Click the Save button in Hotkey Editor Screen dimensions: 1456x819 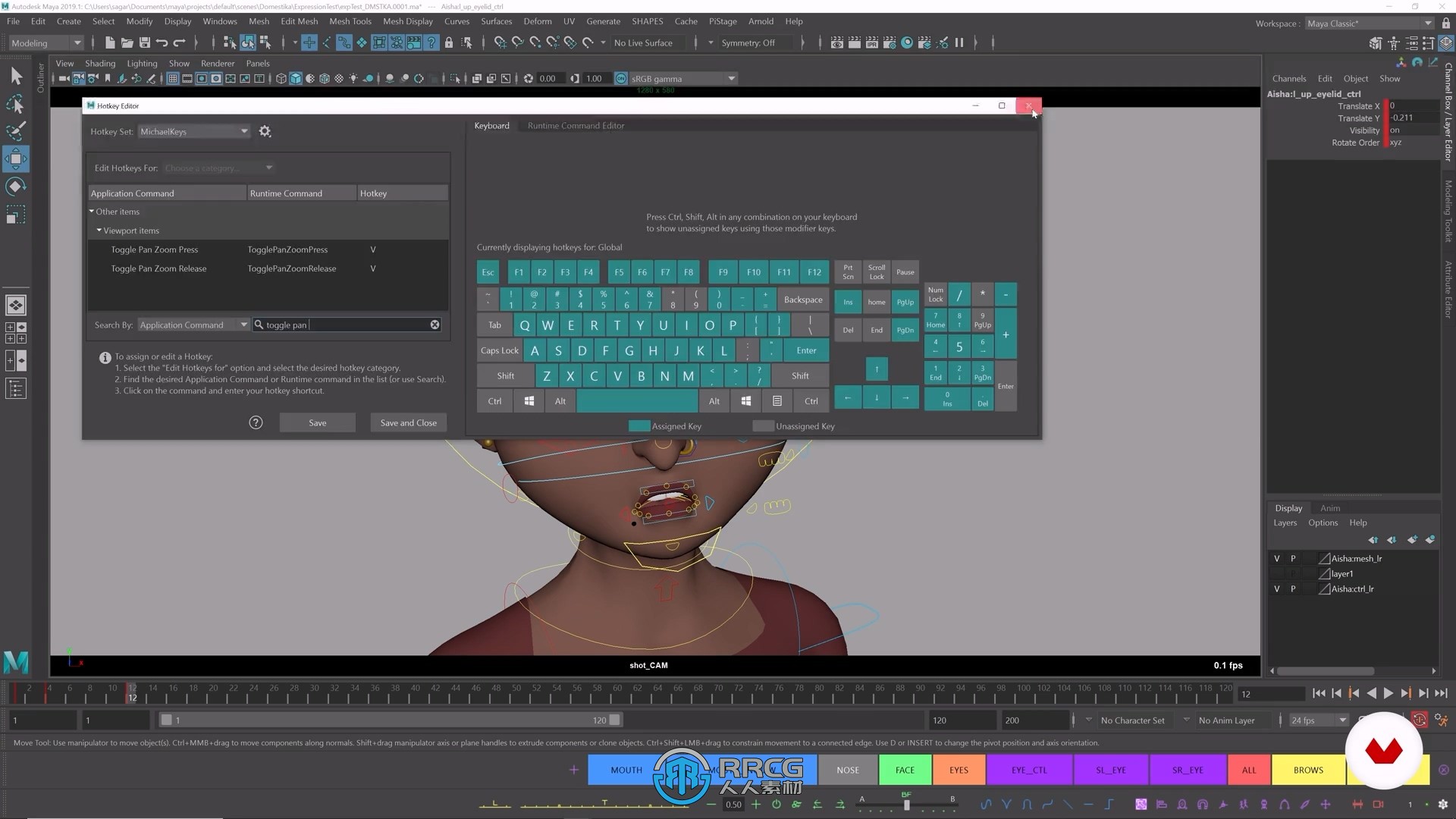(317, 422)
